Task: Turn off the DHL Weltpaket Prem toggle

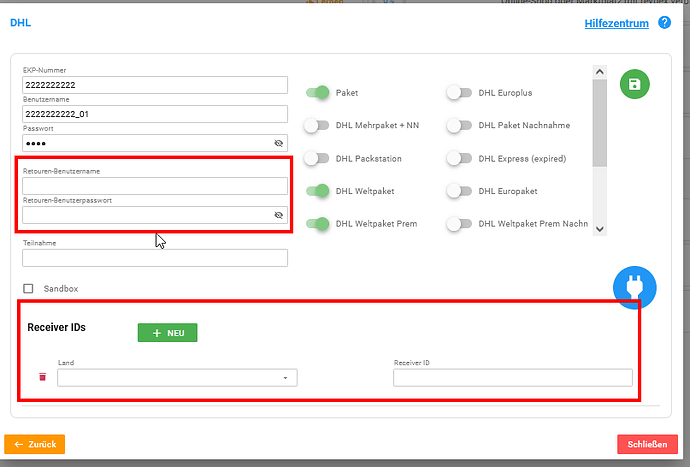Action: pos(318,224)
